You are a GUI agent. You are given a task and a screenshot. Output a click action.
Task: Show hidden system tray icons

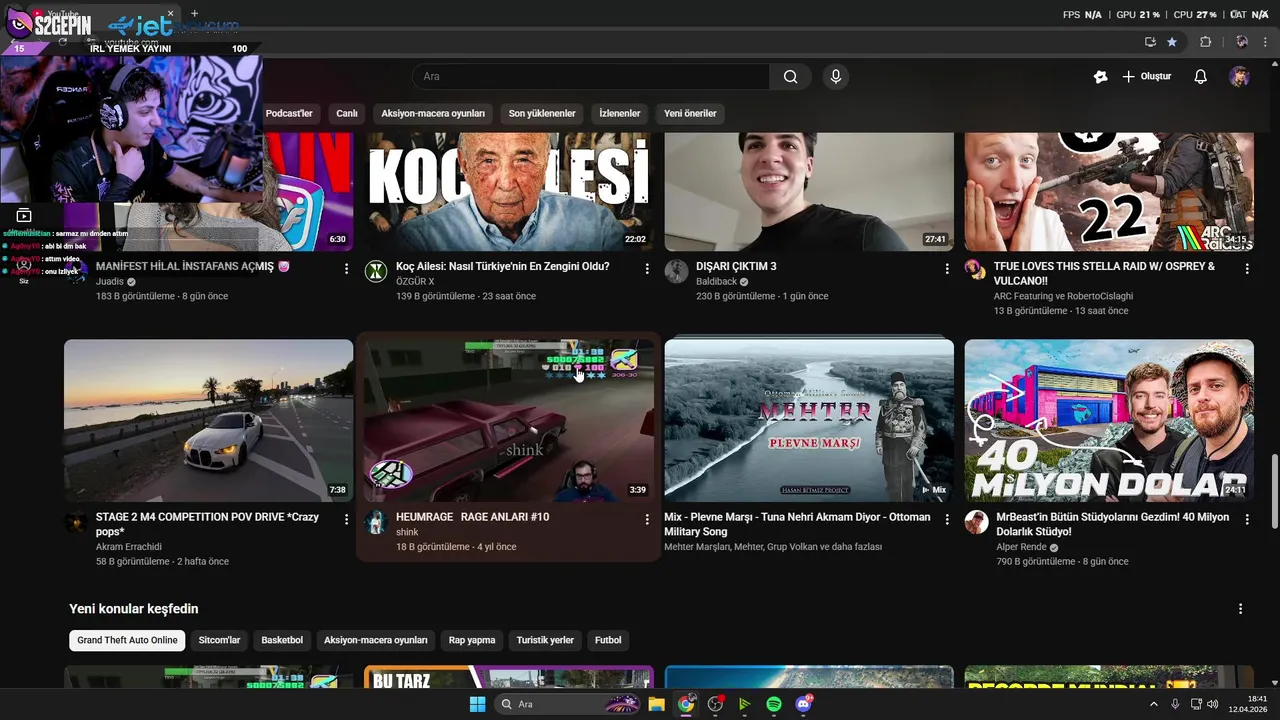point(1154,704)
